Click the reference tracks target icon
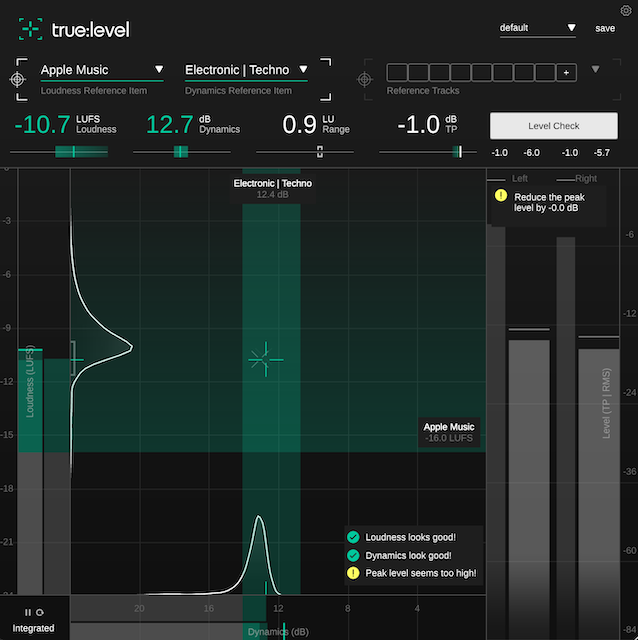 click(367, 79)
